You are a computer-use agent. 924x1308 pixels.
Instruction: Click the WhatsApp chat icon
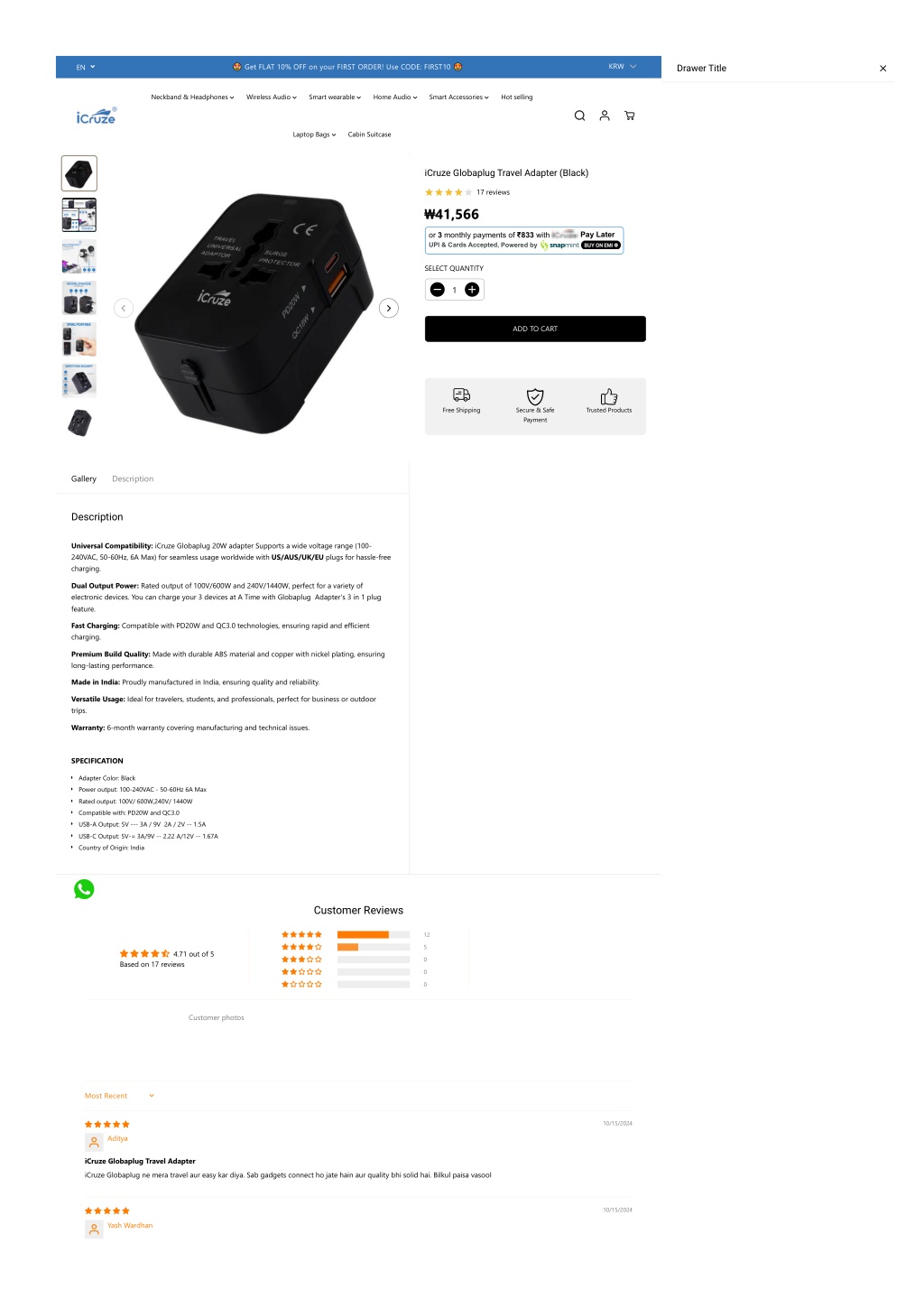(84, 889)
